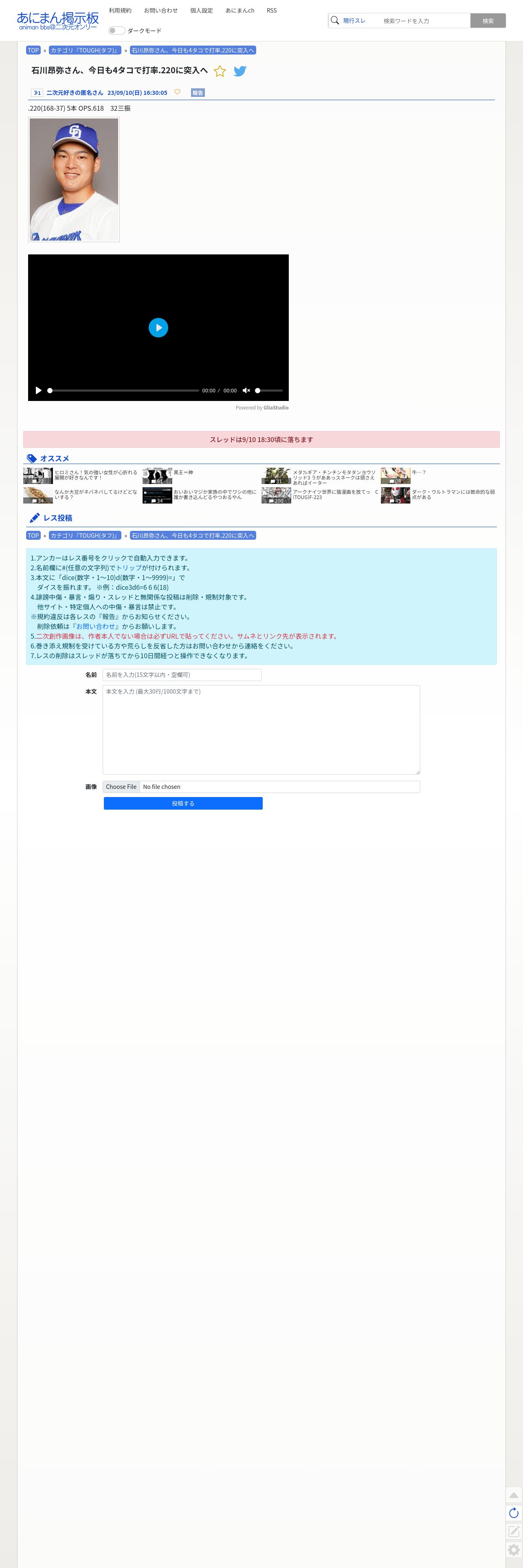
Task: Like post 1 with the heart icon
Action: pos(177,92)
